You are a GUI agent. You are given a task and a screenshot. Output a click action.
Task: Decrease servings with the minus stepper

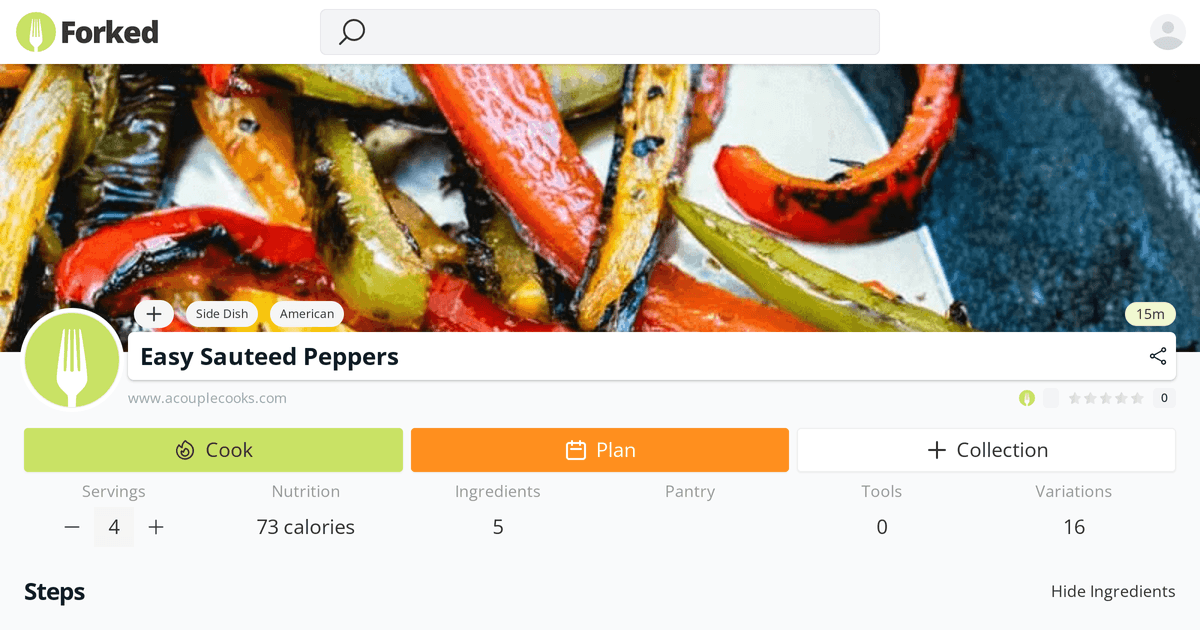71,527
